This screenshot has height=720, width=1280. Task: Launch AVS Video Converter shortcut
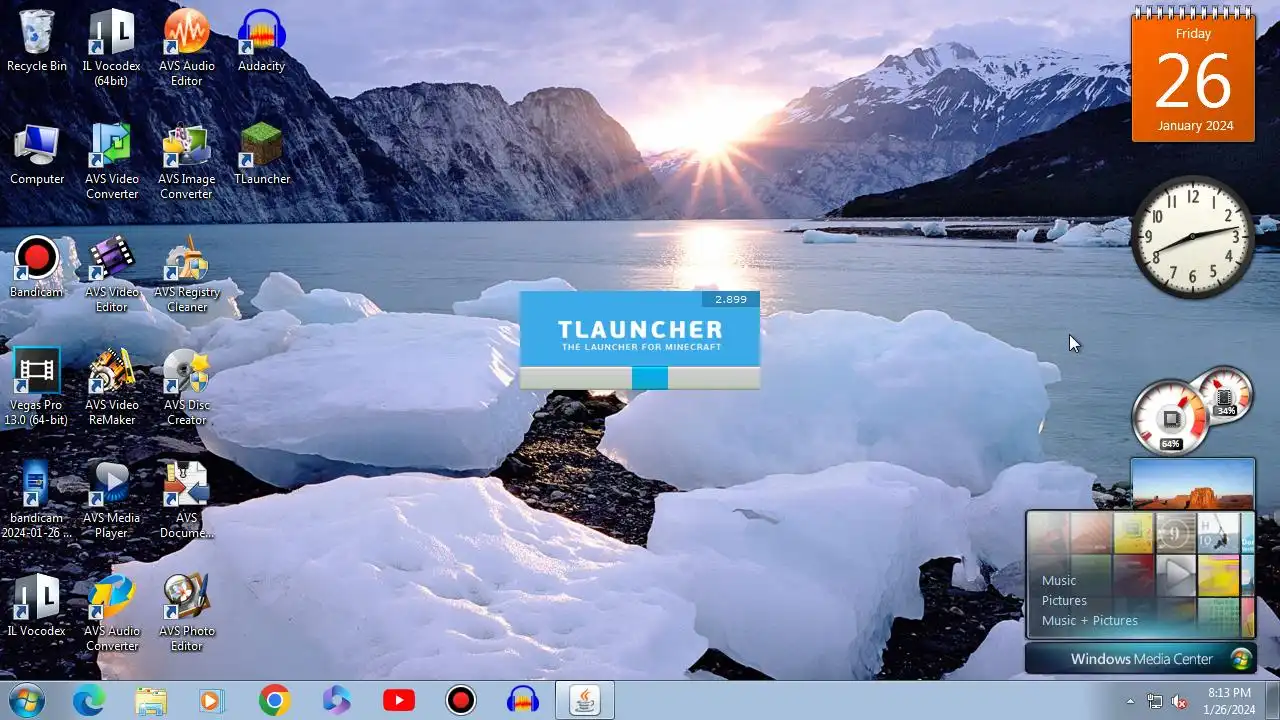click(111, 161)
